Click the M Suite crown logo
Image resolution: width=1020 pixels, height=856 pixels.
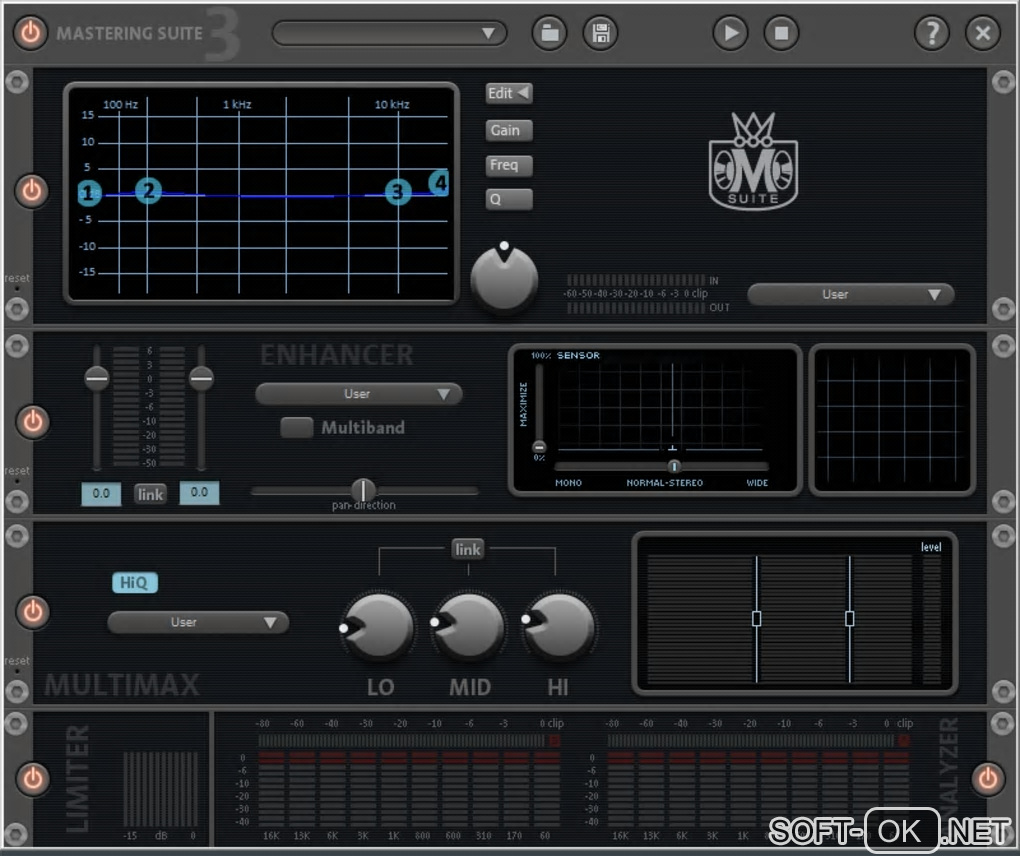tap(753, 161)
